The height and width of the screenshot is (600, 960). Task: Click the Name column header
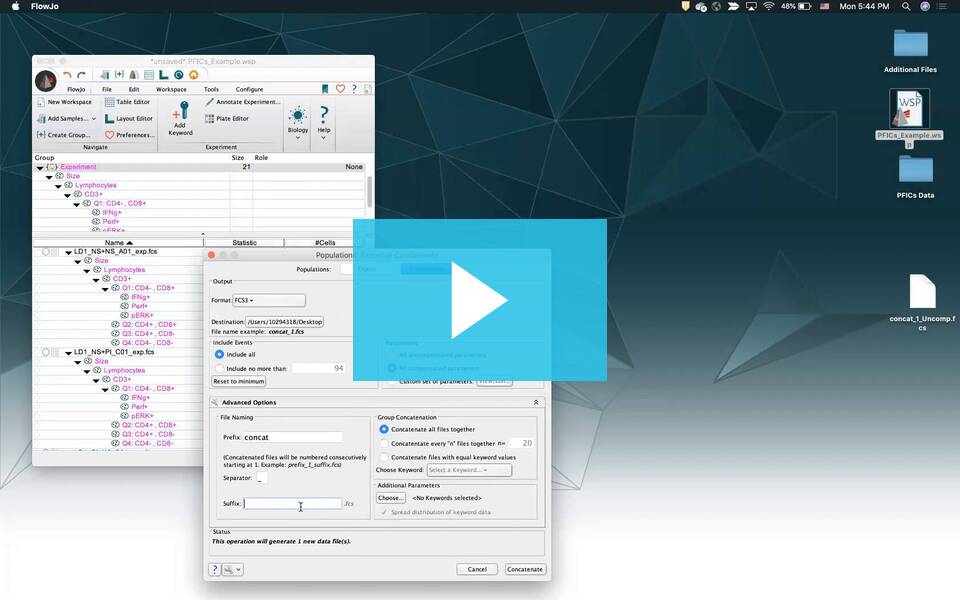click(x=118, y=242)
